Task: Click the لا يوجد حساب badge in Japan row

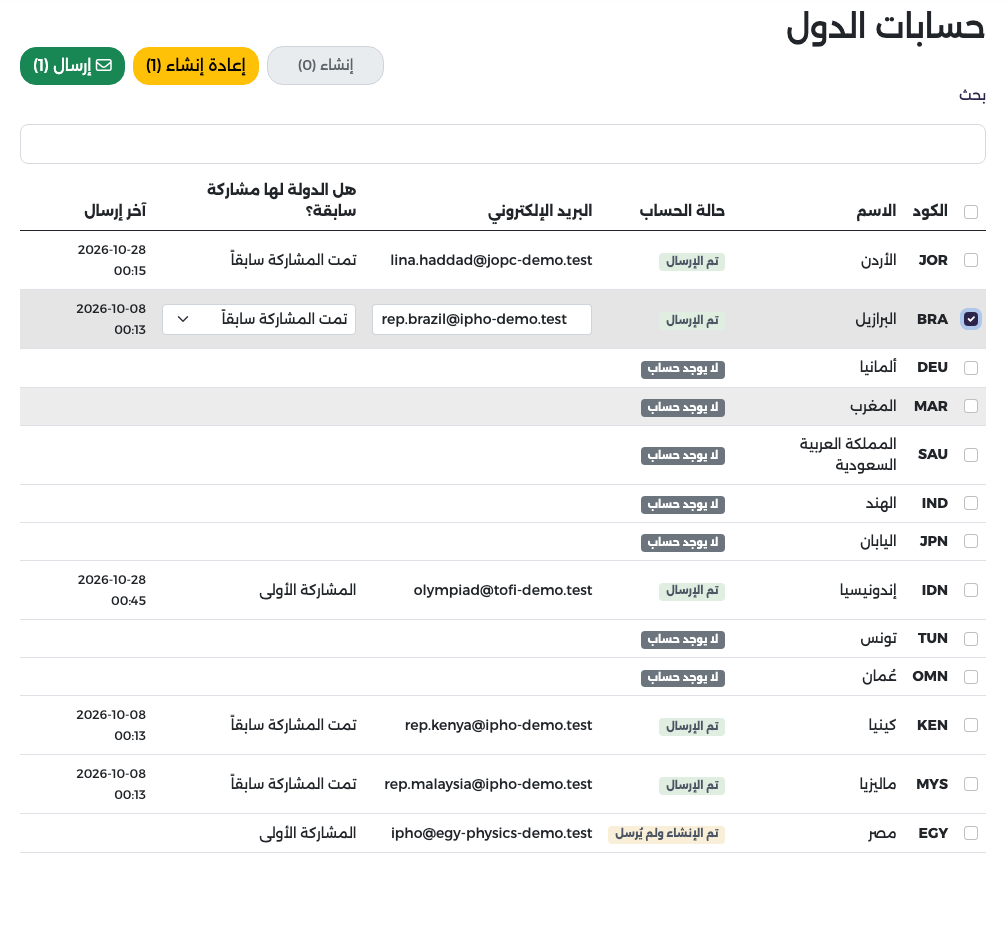Action: click(683, 543)
